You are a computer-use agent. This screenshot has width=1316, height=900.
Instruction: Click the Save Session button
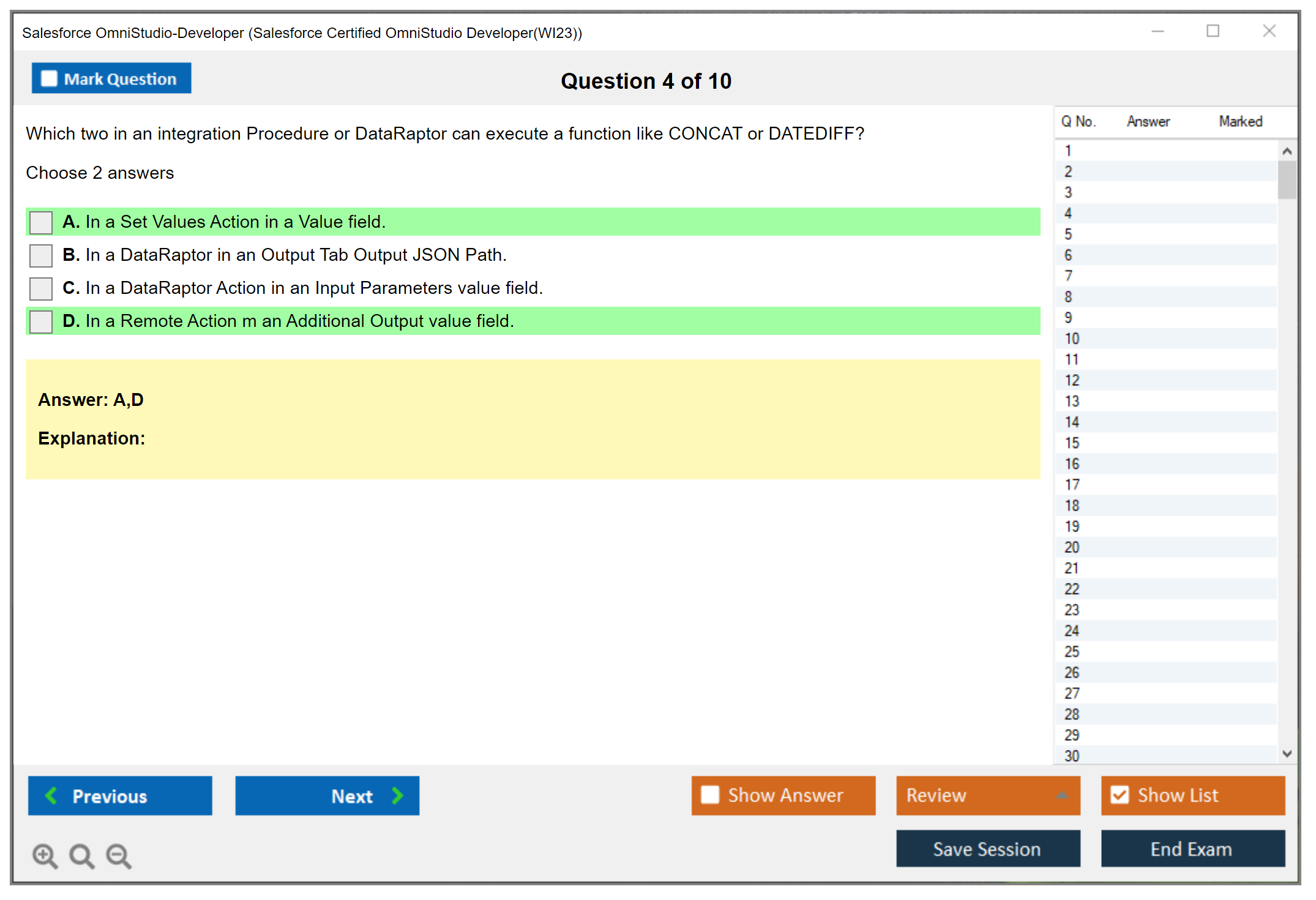987,849
